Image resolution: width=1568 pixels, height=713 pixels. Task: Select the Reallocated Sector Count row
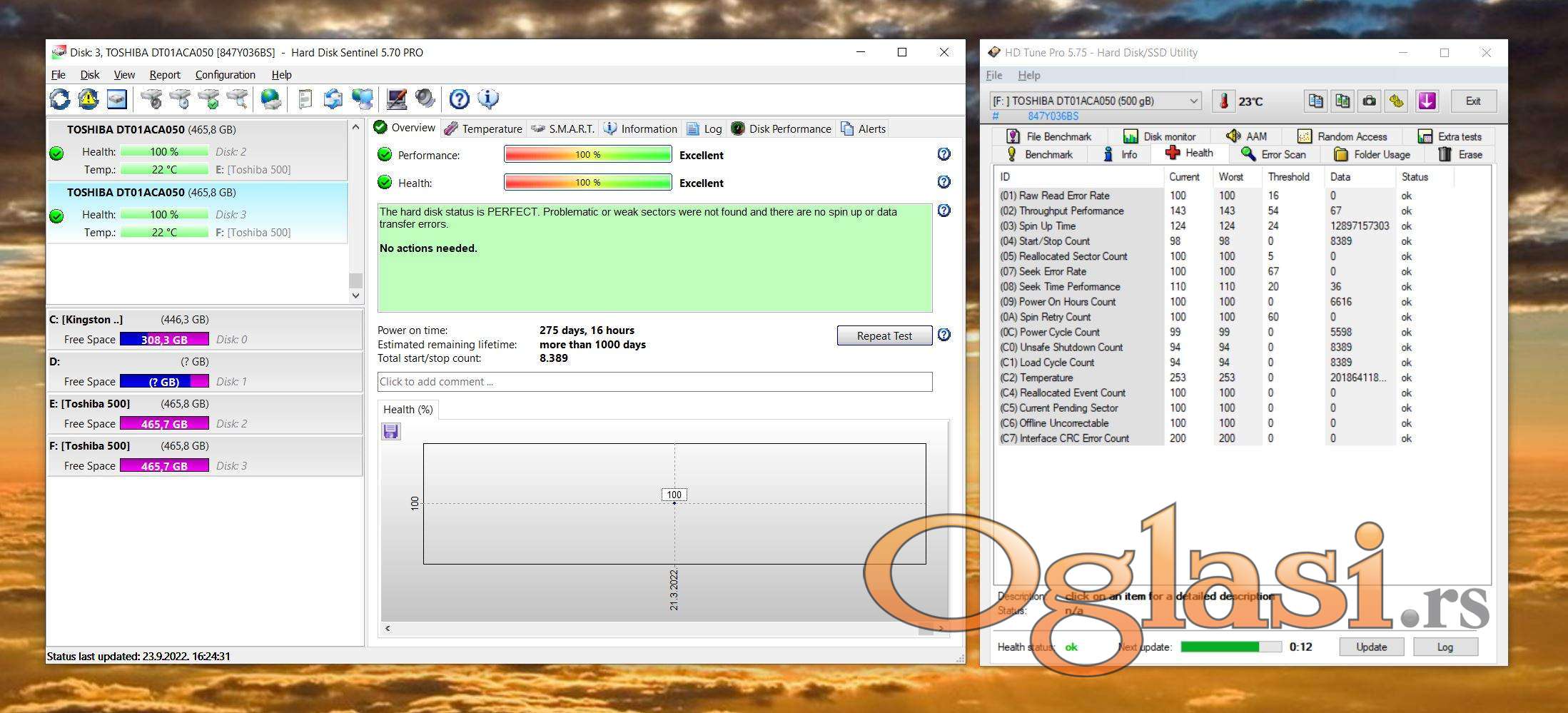click(x=1073, y=256)
